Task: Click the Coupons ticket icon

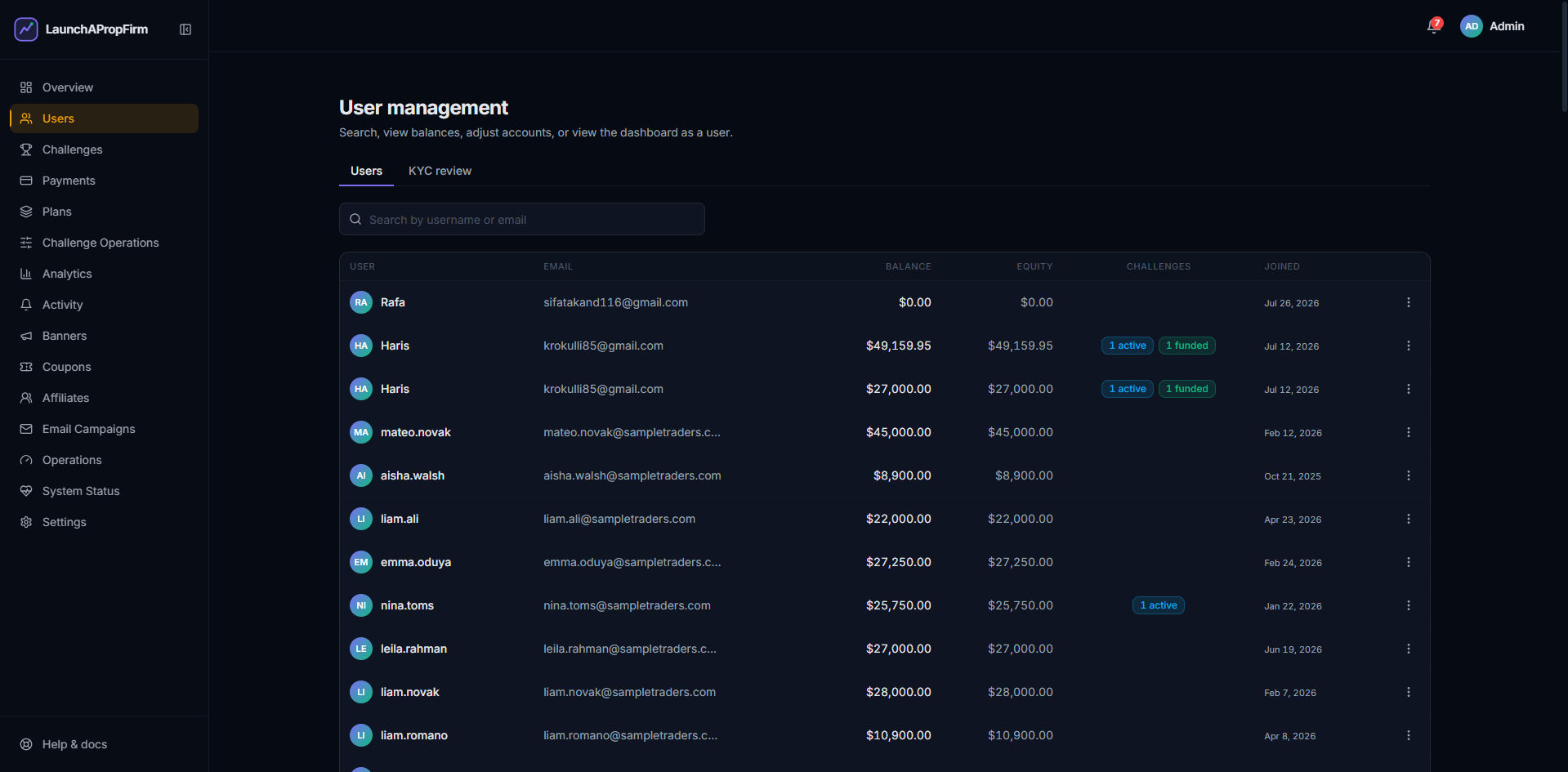Action: point(26,367)
